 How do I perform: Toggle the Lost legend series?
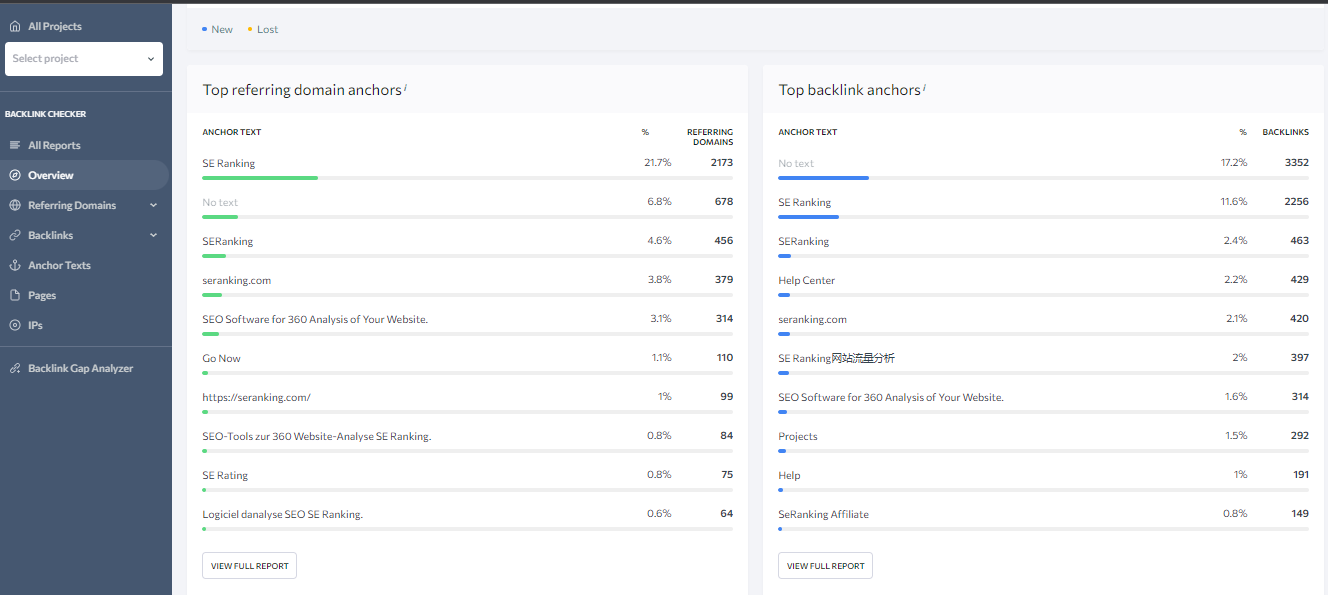(x=263, y=29)
